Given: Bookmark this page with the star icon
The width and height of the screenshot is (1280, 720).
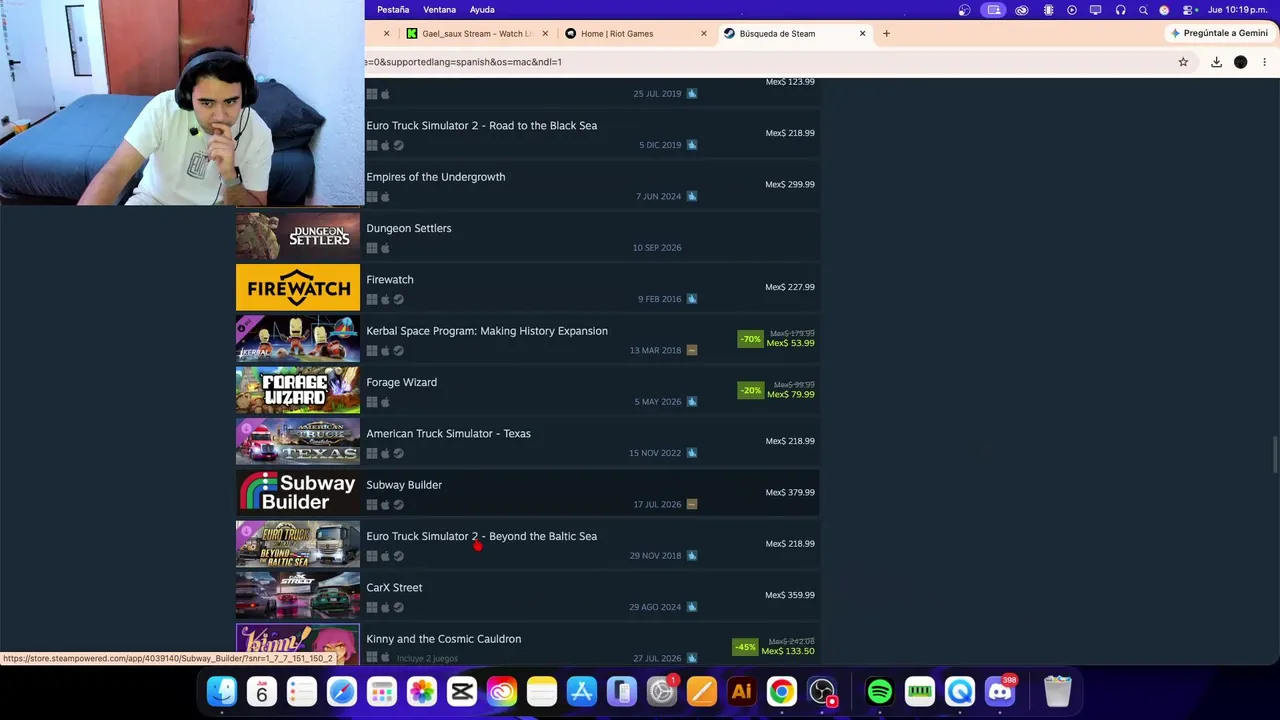Looking at the screenshot, I should pyautogui.click(x=1183, y=62).
